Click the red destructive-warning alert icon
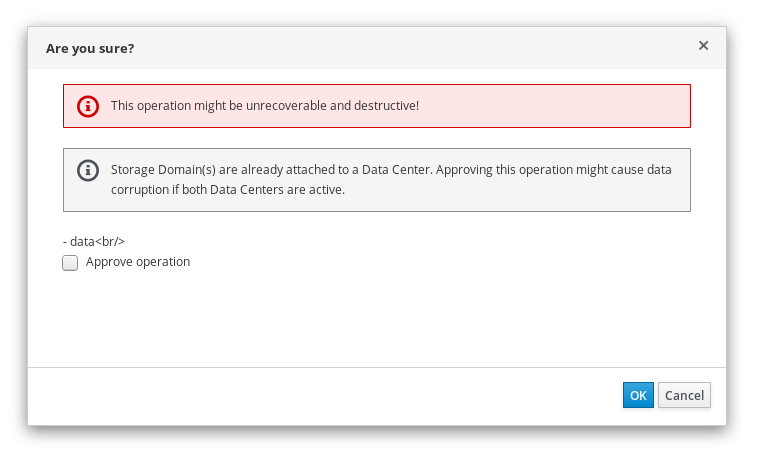 (x=88, y=106)
